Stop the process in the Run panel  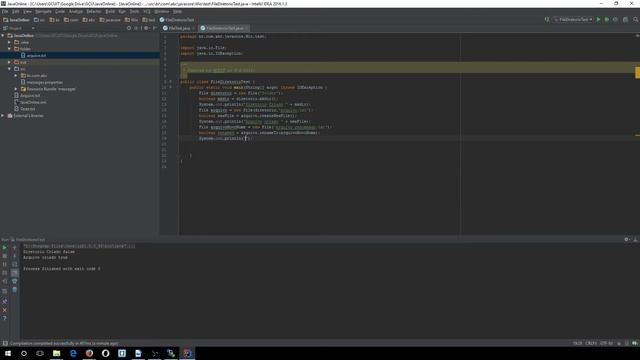(5, 256)
